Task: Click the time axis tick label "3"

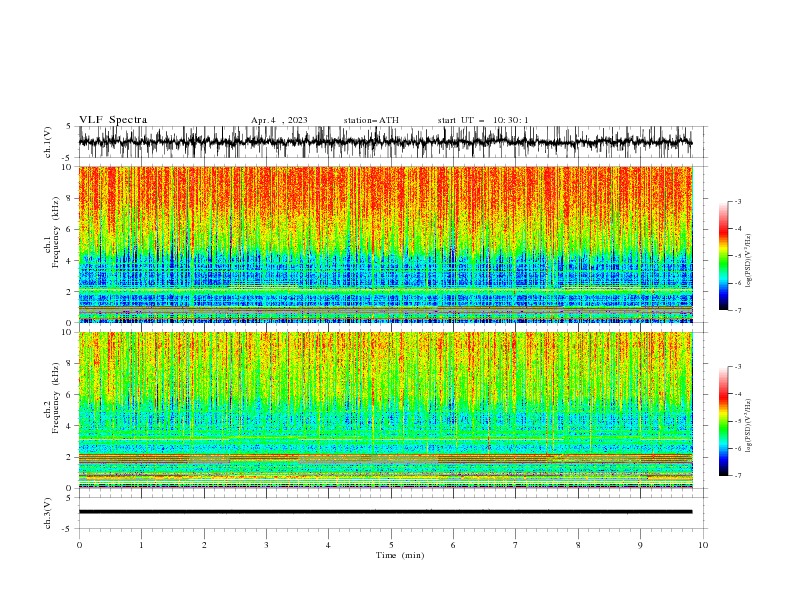Action: (266, 545)
